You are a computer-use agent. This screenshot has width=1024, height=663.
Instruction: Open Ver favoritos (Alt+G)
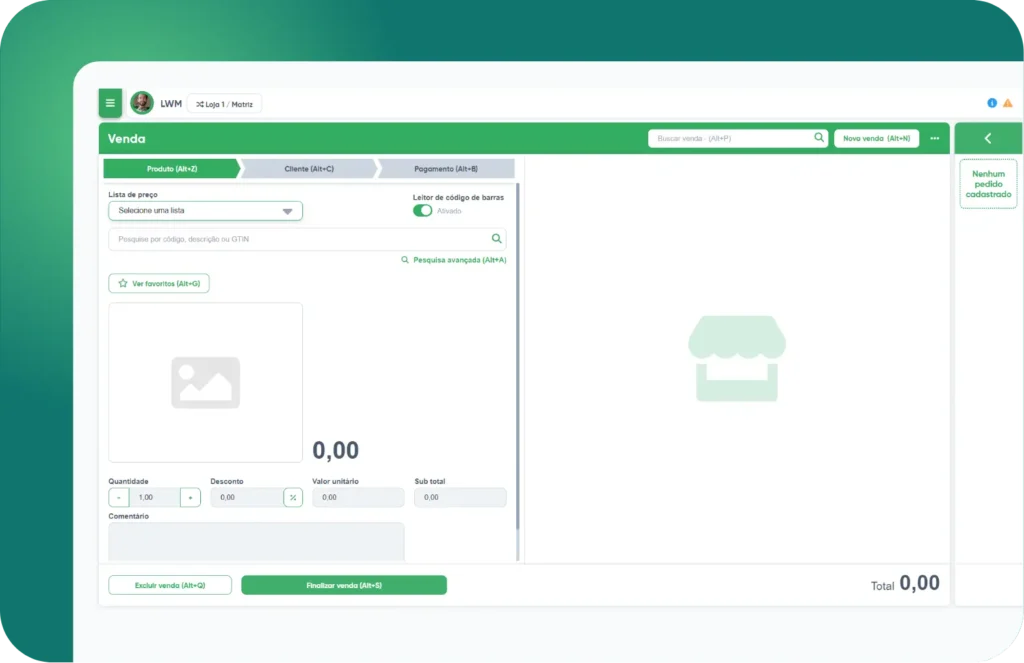pyautogui.click(x=159, y=283)
